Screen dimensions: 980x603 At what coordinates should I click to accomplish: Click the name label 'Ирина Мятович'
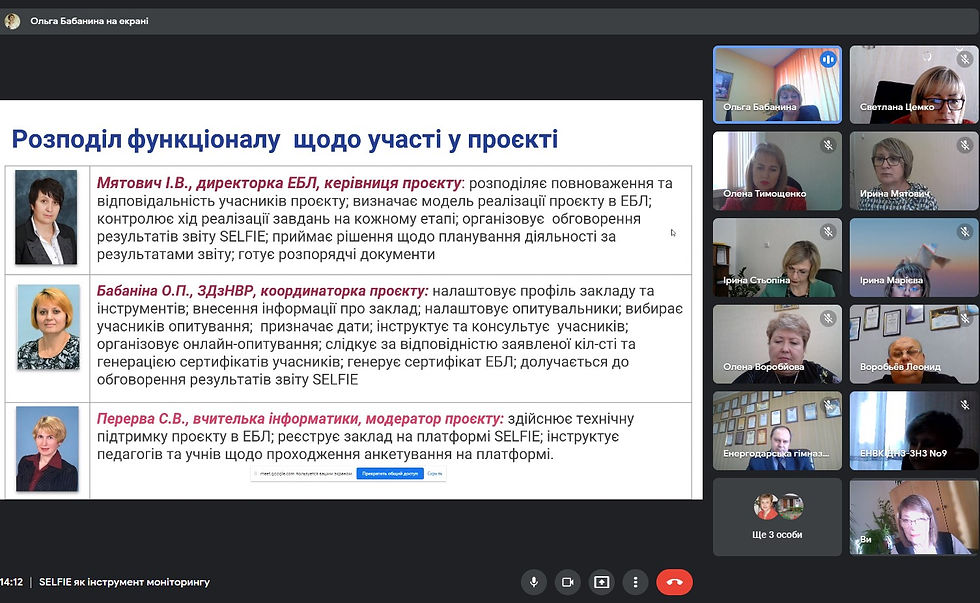pyautogui.click(x=895, y=194)
